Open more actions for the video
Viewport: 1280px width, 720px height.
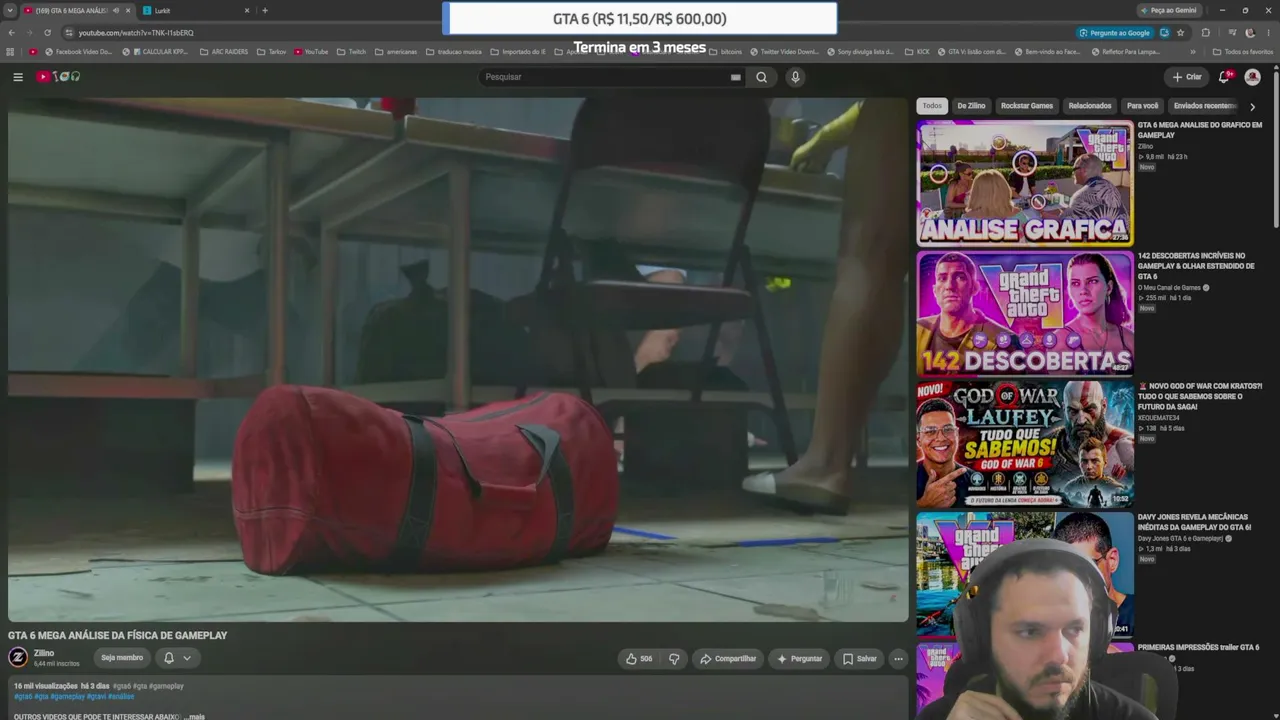(898, 659)
